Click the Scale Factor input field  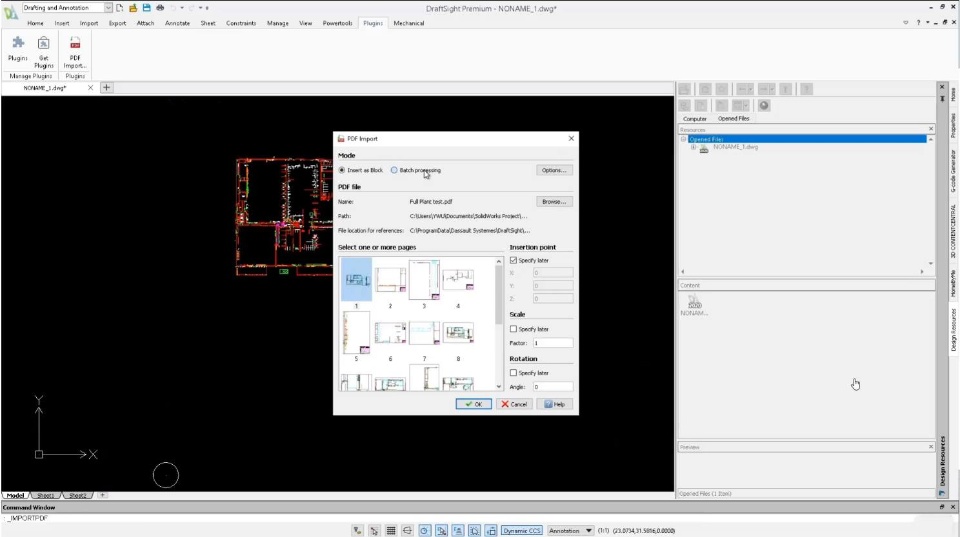pyautogui.click(x=553, y=343)
